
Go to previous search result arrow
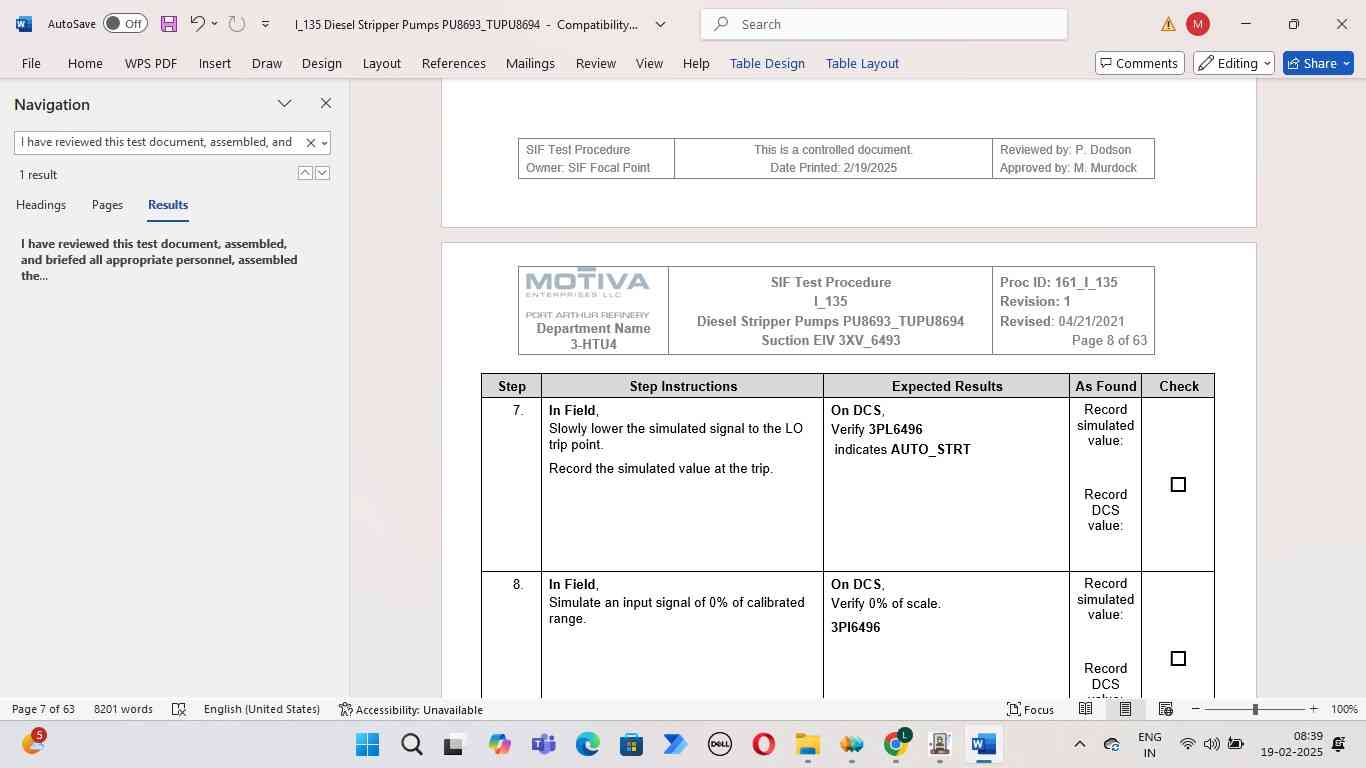(x=305, y=173)
